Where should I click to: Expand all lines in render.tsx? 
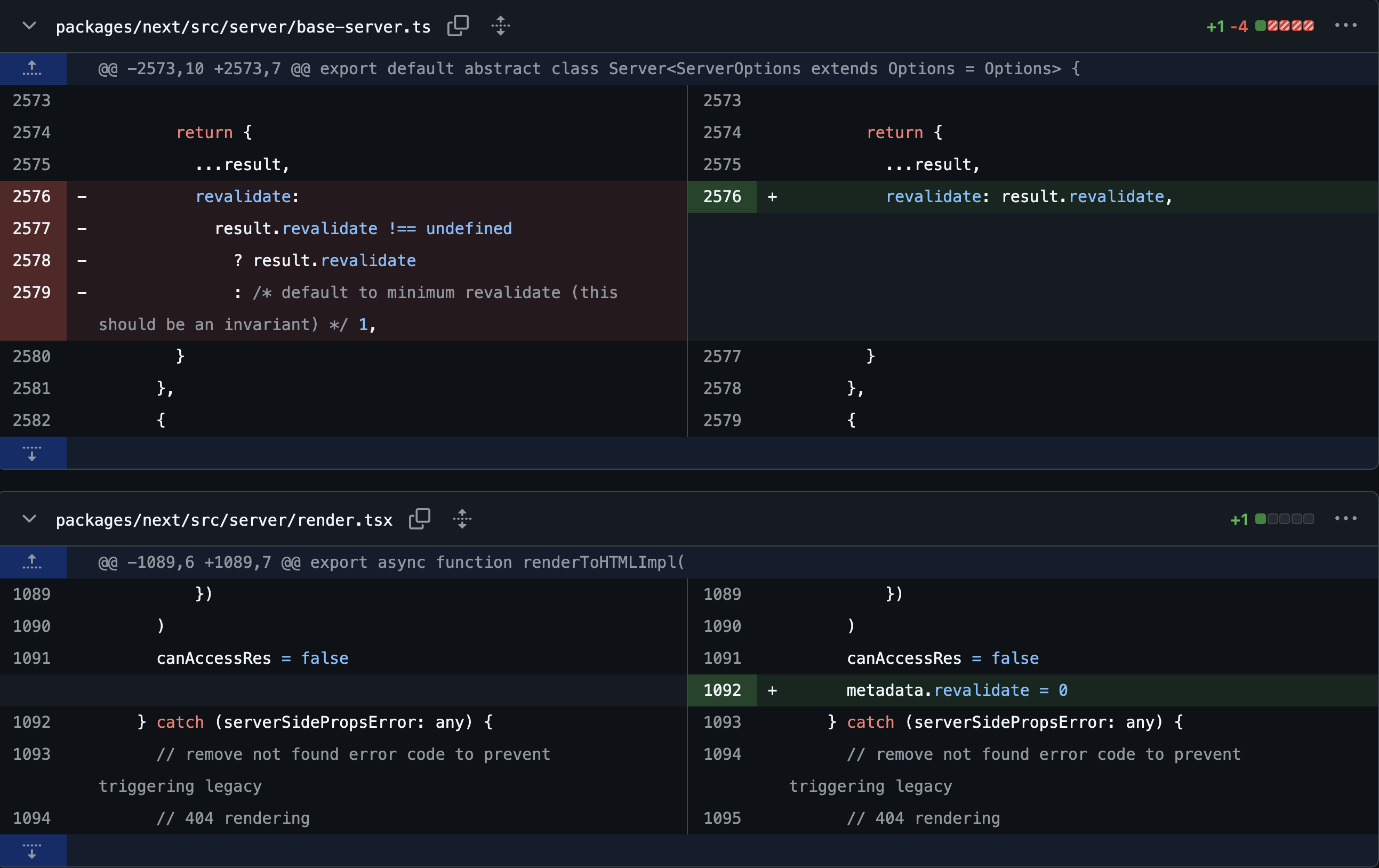coord(462,519)
